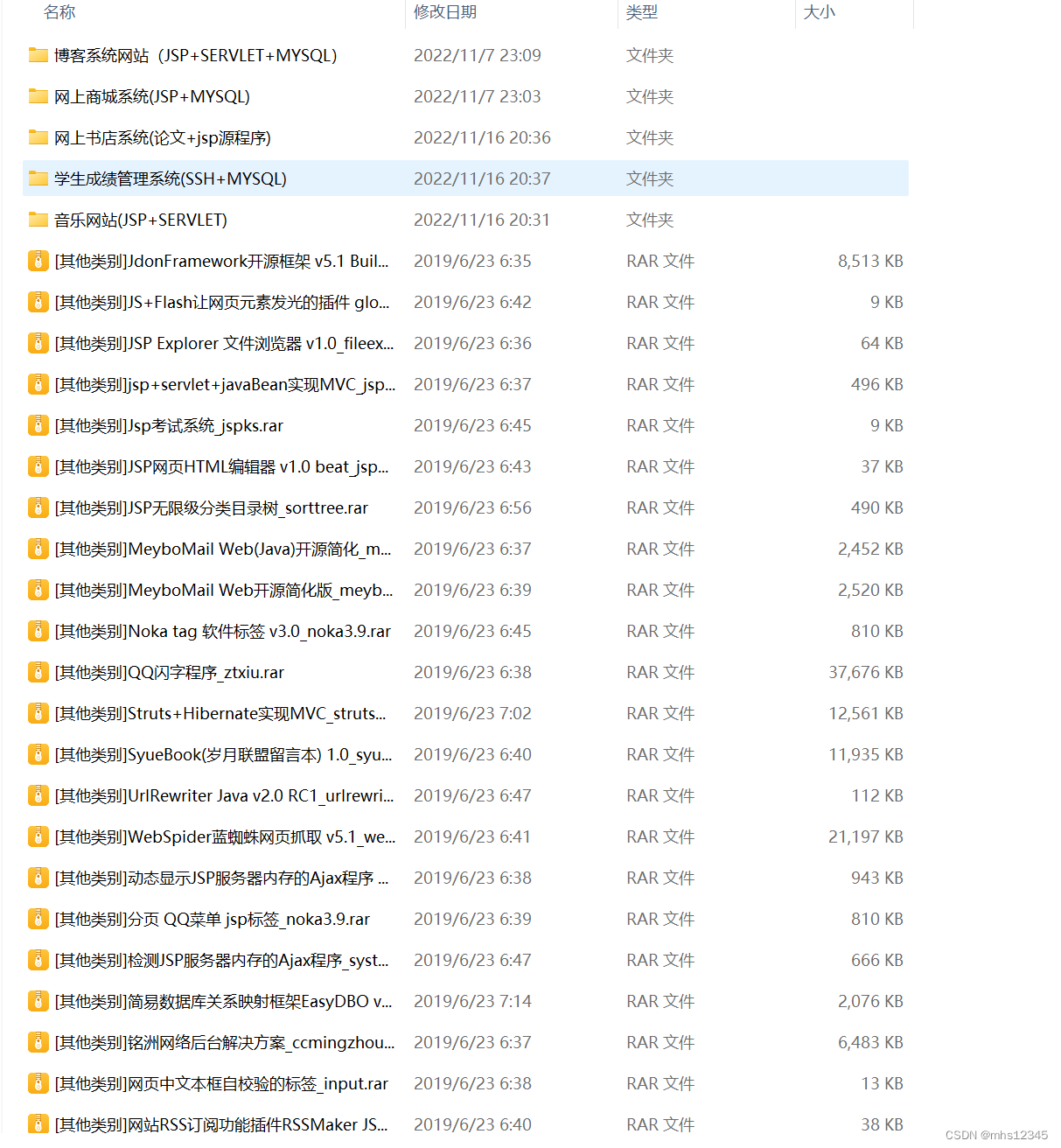1061x1148 pixels.
Task: Click RAR icon of 检测JSP服务器内存的Ajax程序
Action: (x=38, y=960)
